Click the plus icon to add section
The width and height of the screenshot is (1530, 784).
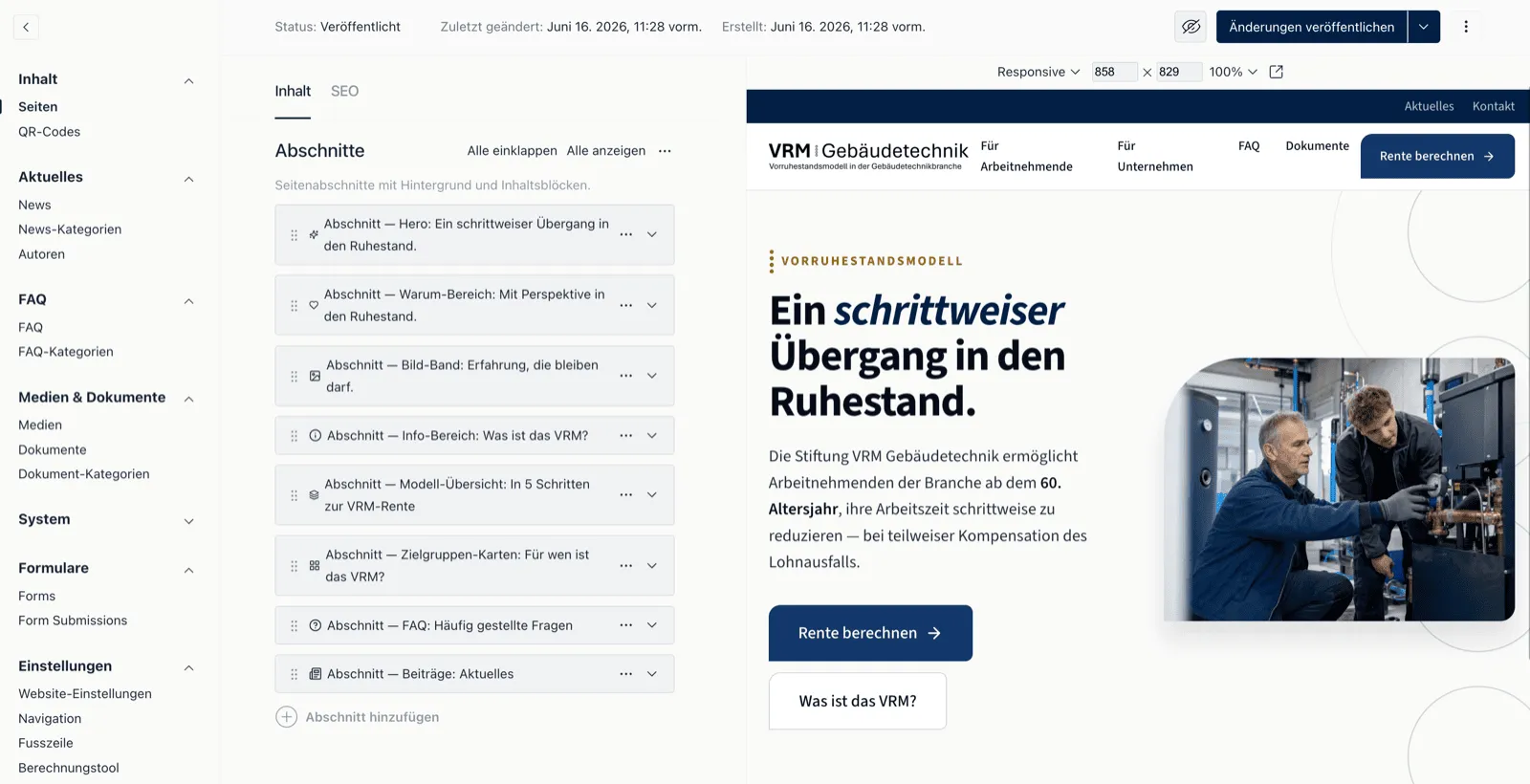pyautogui.click(x=286, y=717)
